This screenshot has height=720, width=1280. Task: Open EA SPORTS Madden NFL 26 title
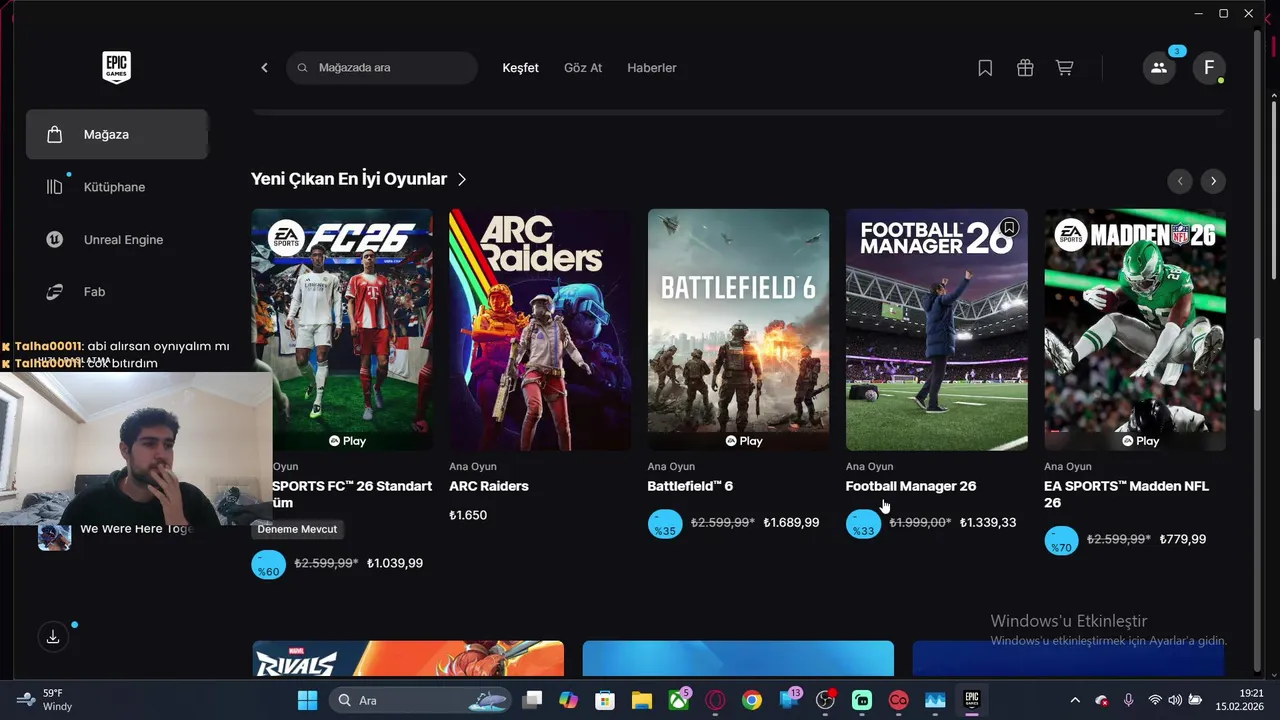coord(1127,494)
